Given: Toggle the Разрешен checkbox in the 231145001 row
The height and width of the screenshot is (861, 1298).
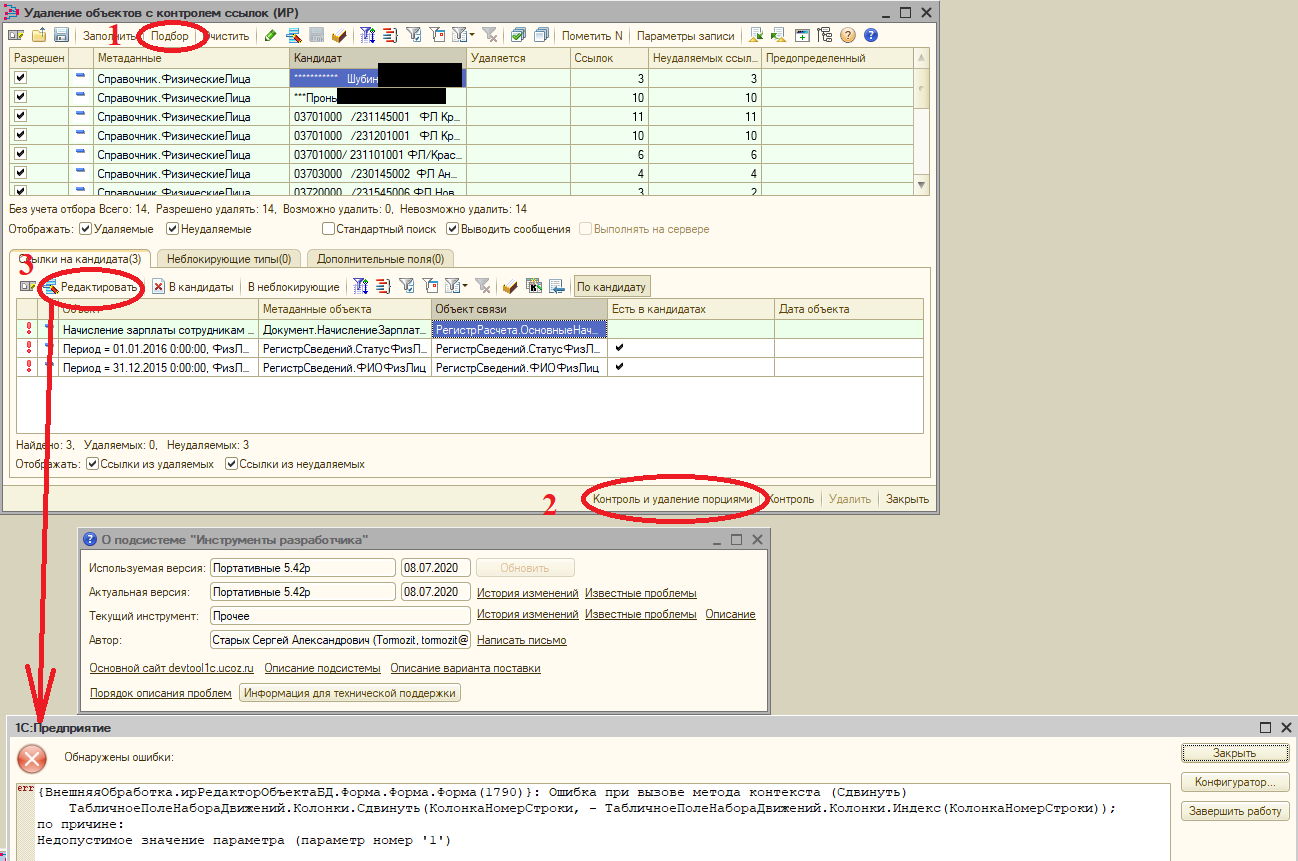Looking at the screenshot, I should click(x=20, y=116).
